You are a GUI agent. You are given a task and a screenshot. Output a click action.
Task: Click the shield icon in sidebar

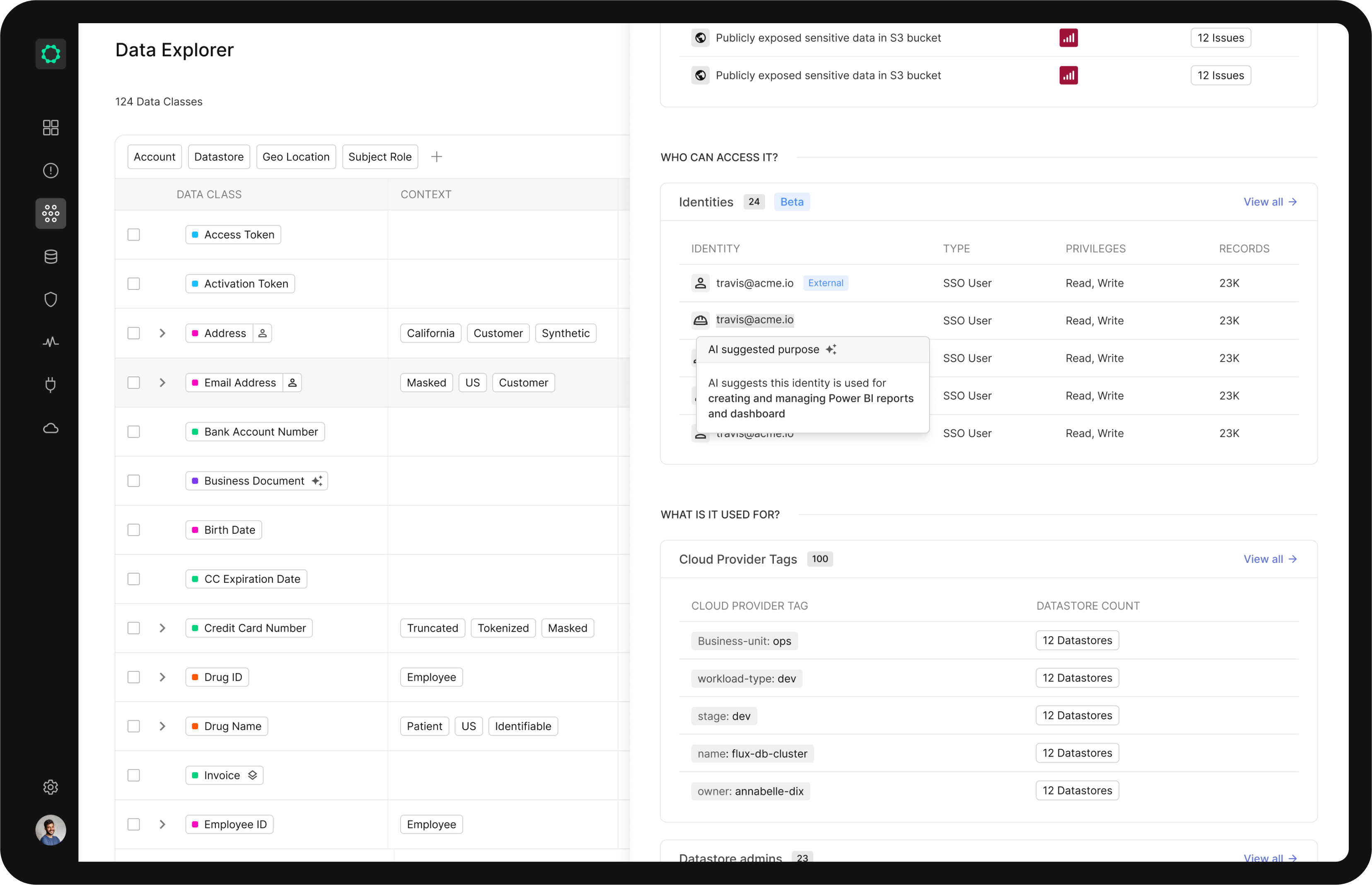coord(51,299)
